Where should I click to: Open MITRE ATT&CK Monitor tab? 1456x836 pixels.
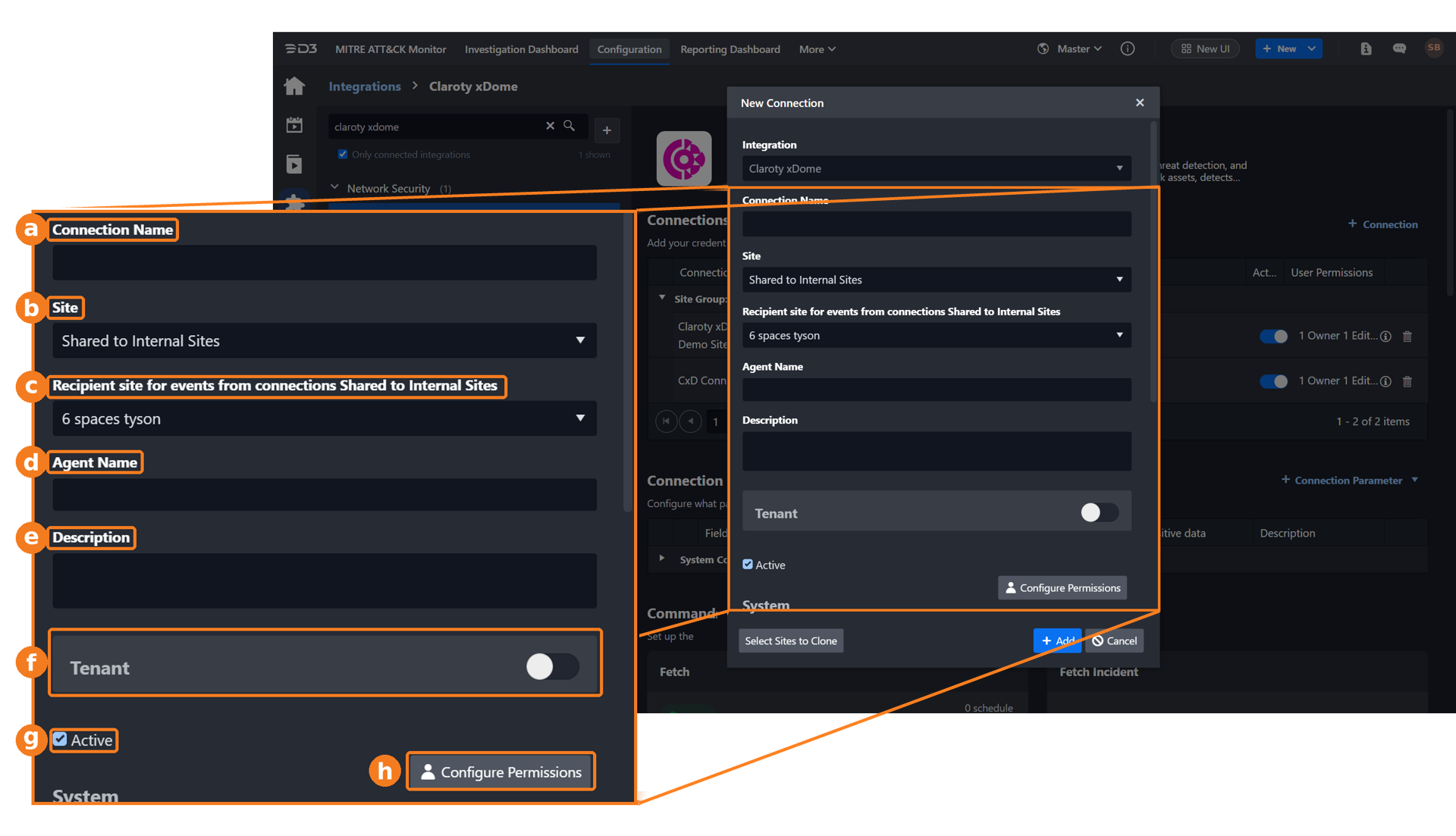point(391,49)
